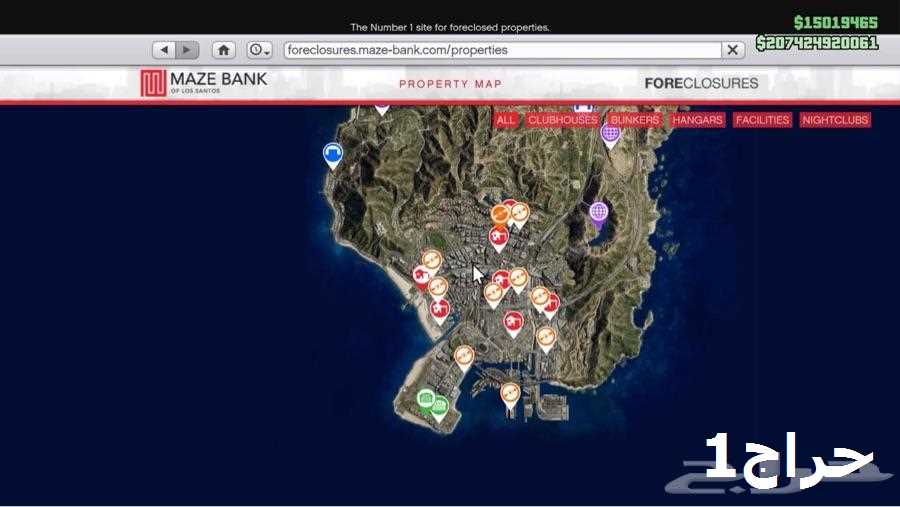Open the browser history clock dropdown
The image size is (900, 507).
tap(259, 50)
